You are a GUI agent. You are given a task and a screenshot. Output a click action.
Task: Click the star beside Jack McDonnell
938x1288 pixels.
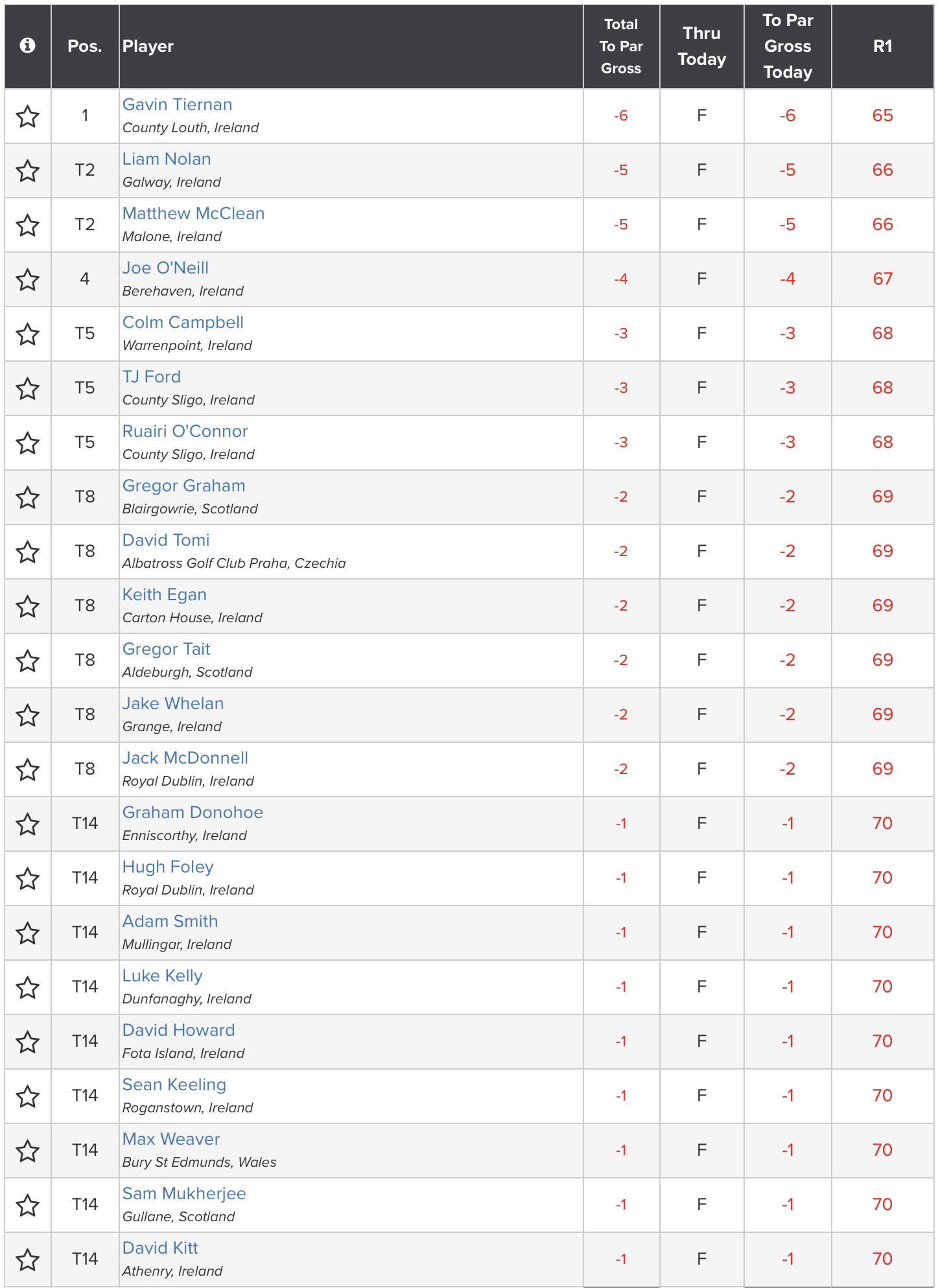(x=28, y=770)
